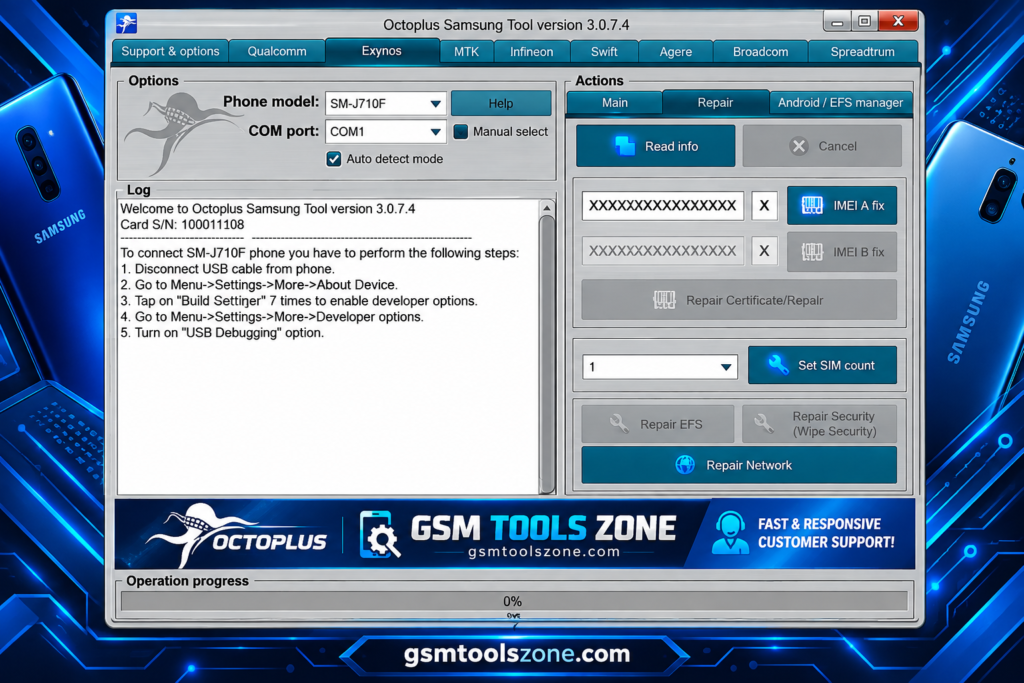Click the Set SIM count wrench icon

pos(777,365)
